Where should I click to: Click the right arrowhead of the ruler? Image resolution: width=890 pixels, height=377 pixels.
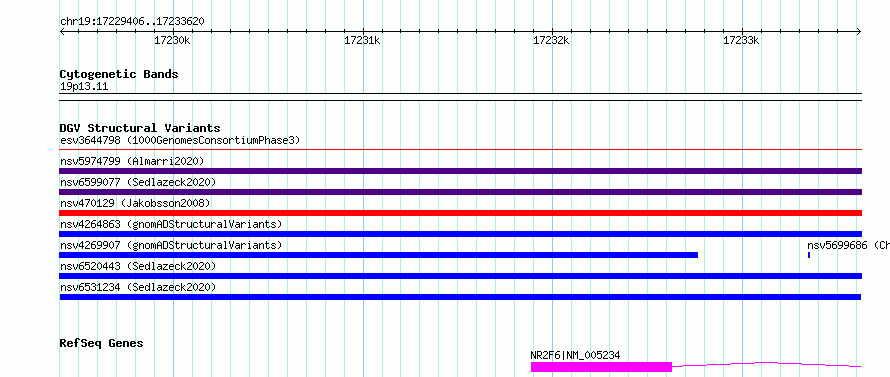(x=859, y=32)
